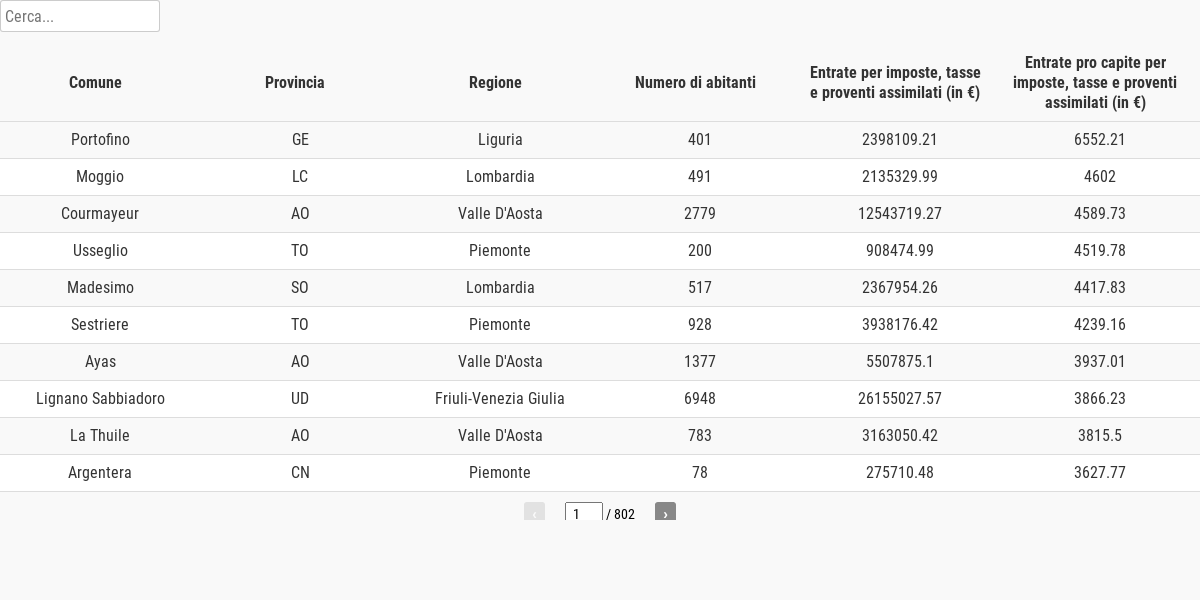This screenshot has width=1200, height=600.
Task: Click the previous page arrow
Action: (534, 513)
